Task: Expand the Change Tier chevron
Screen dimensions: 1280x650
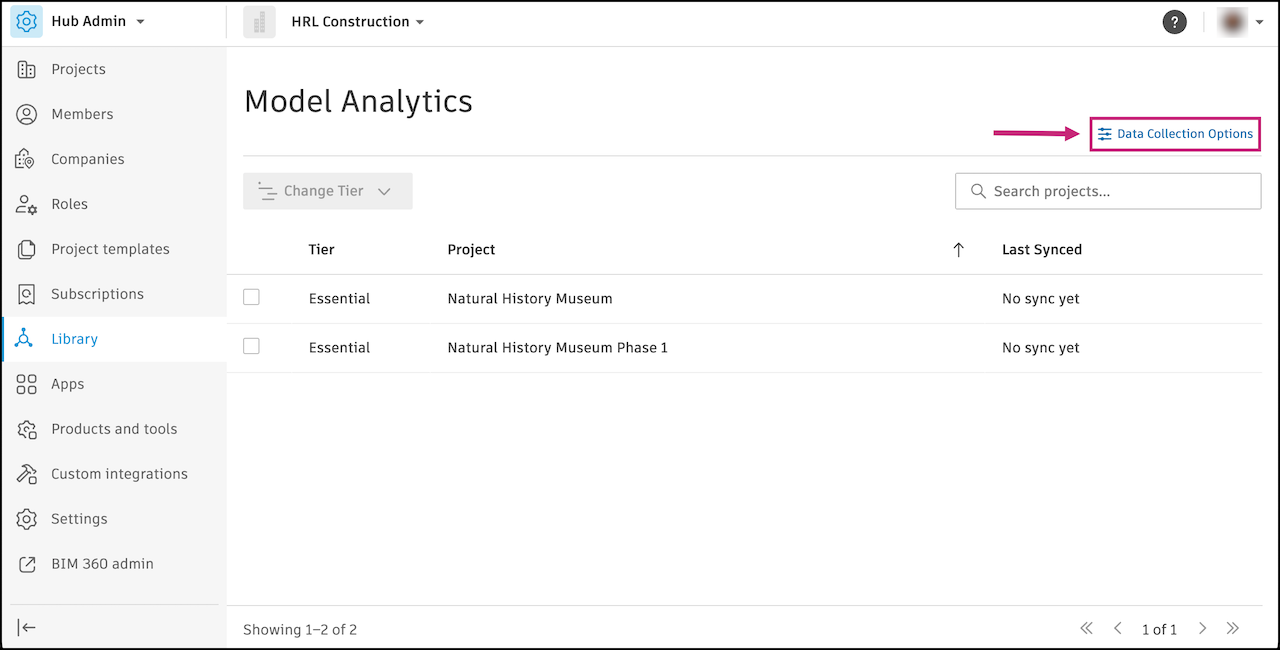Action: coord(384,191)
